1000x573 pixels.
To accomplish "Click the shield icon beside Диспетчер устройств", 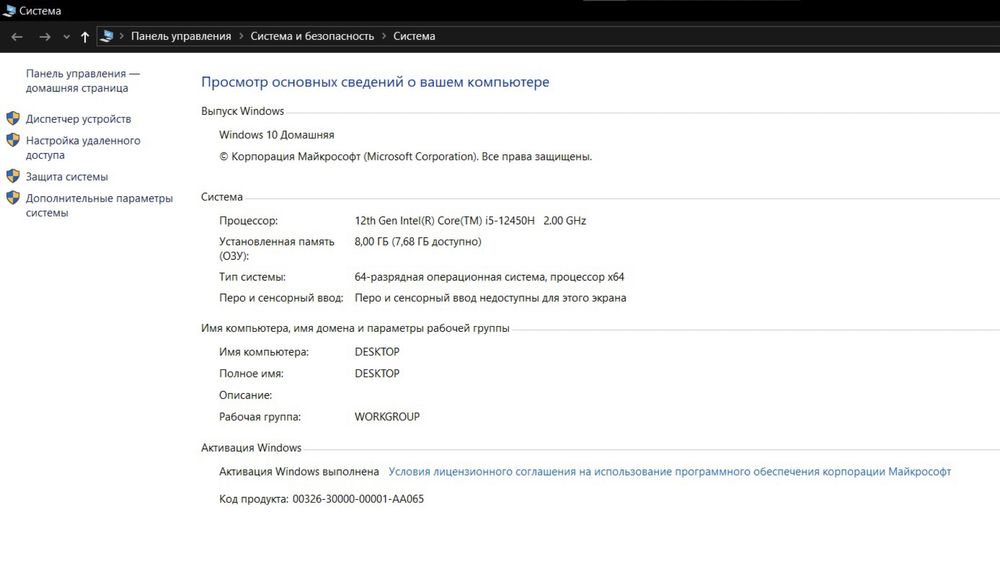I will [13, 119].
